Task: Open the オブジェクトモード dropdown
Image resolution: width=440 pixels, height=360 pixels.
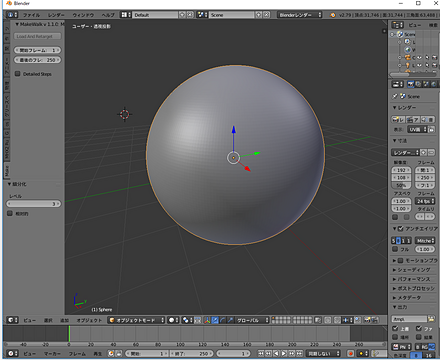Action: [x=136, y=320]
